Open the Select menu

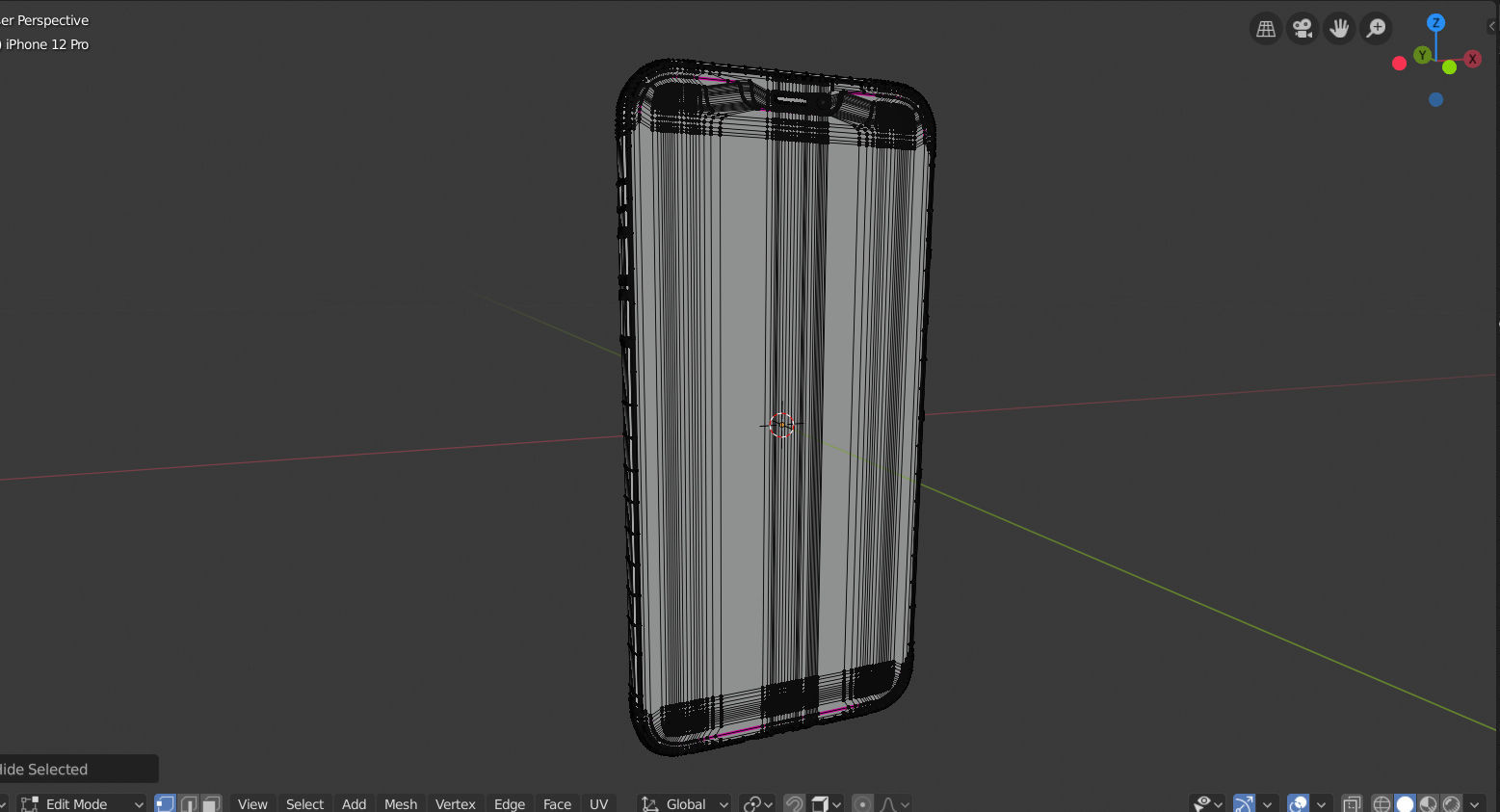304,803
